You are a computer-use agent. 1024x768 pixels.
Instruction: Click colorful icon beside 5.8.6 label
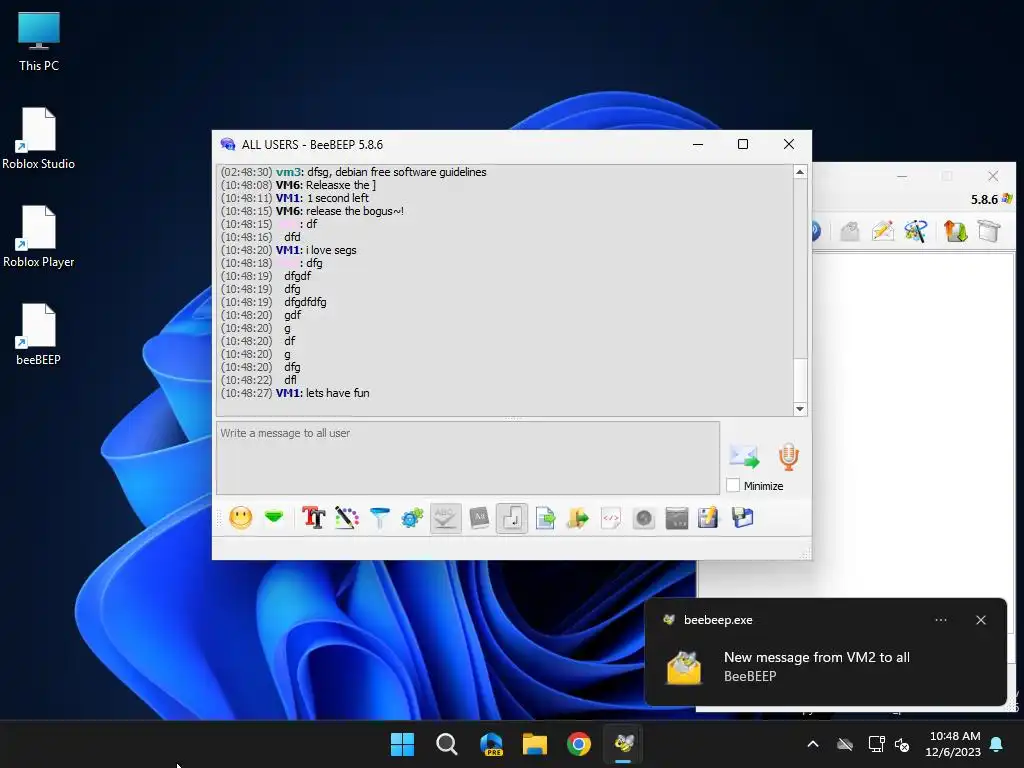point(1007,199)
